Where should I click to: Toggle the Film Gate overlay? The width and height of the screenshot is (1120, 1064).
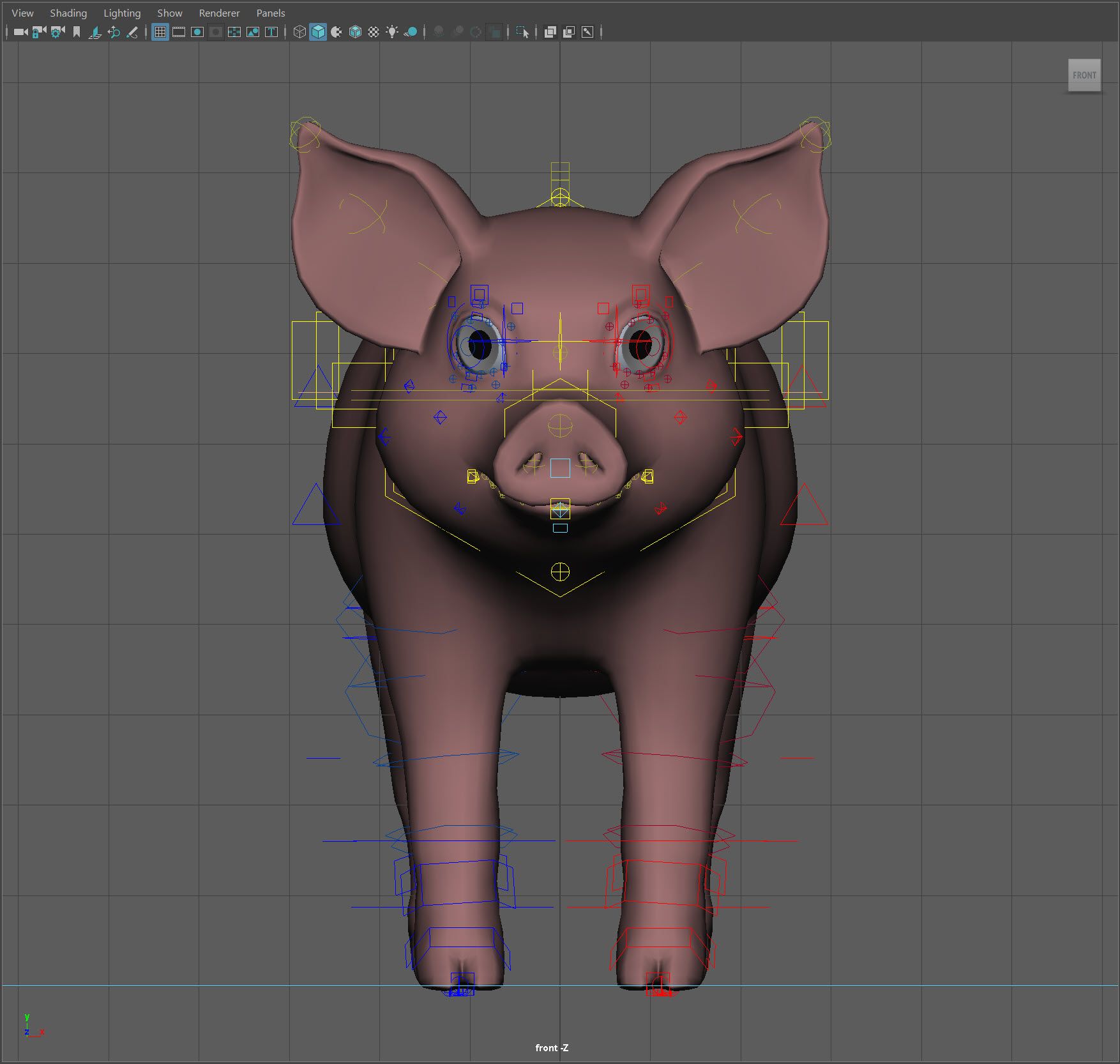click(x=179, y=32)
